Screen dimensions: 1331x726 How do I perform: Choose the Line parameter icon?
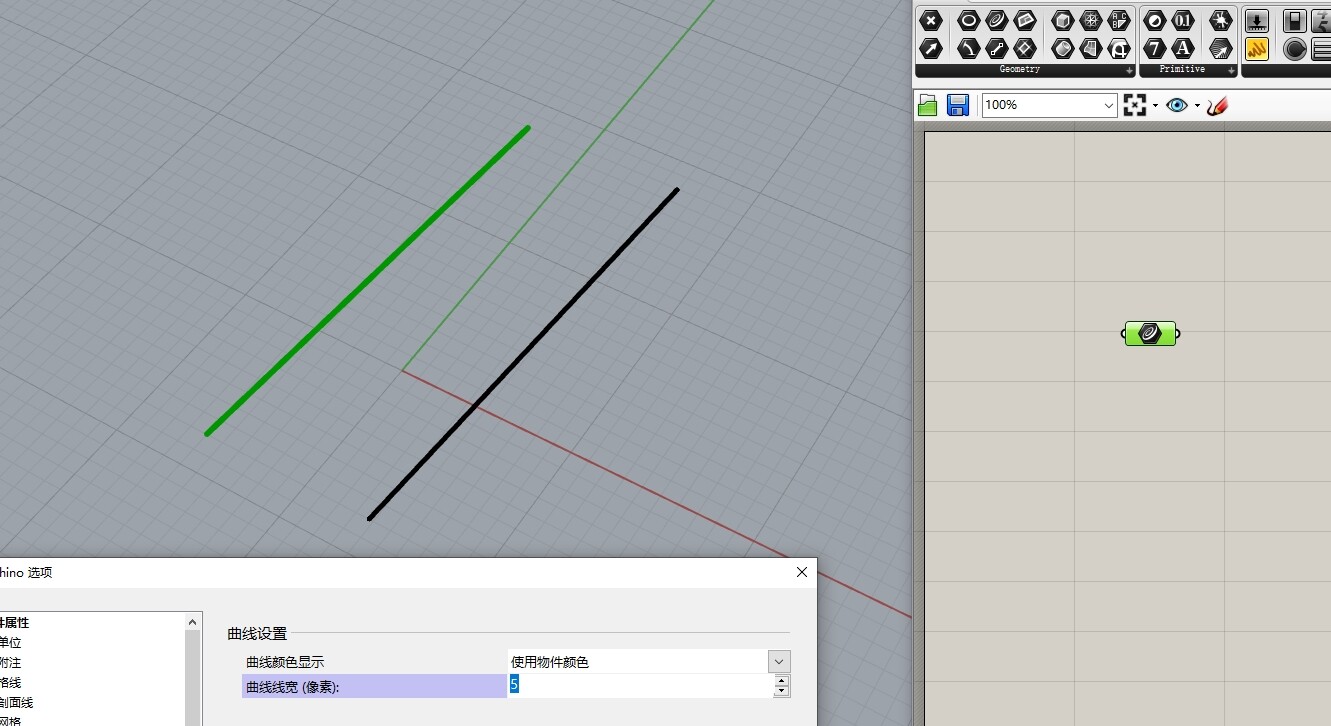pos(996,48)
